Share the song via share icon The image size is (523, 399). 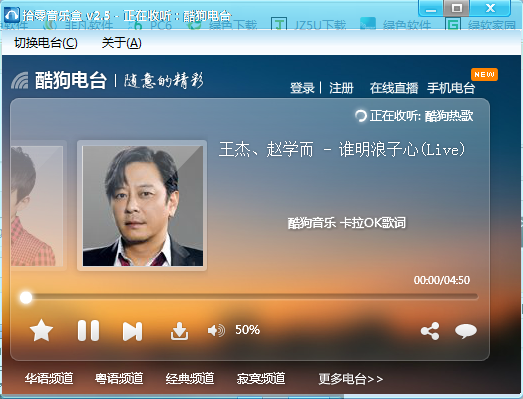coord(430,331)
